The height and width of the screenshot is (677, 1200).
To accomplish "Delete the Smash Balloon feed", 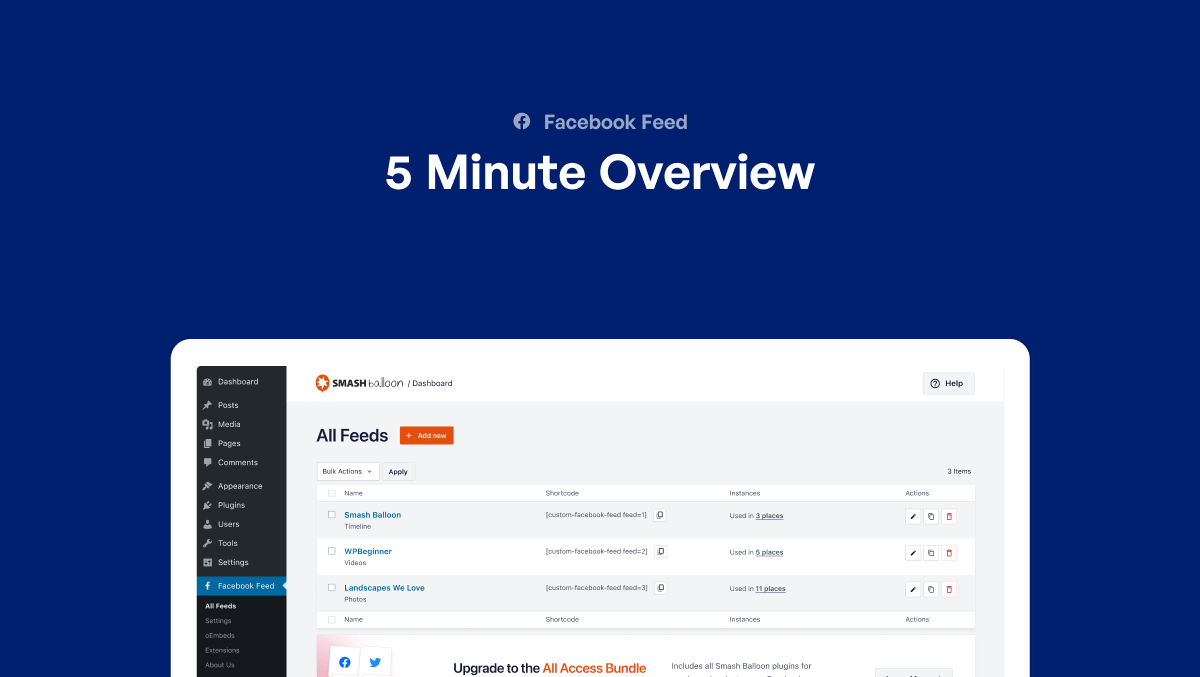I will click(x=949, y=516).
